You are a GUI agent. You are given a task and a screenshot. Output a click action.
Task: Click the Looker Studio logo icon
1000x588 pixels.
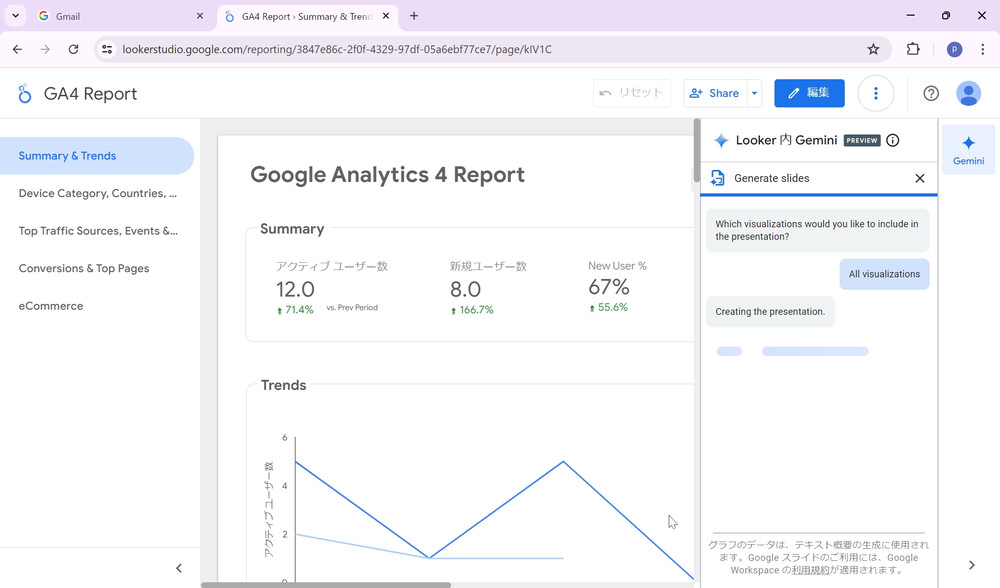(x=25, y=94)
